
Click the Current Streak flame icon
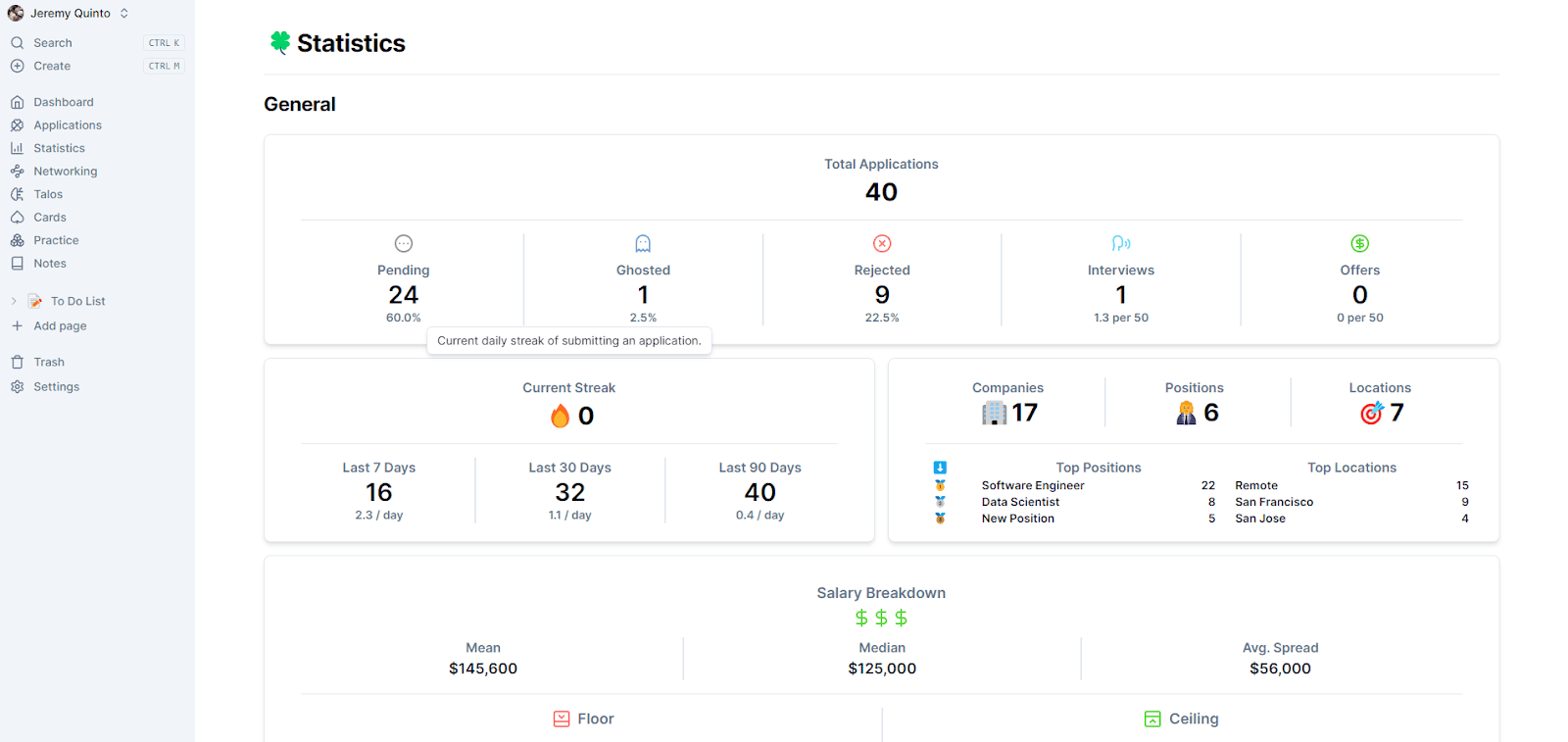[561, 416]
